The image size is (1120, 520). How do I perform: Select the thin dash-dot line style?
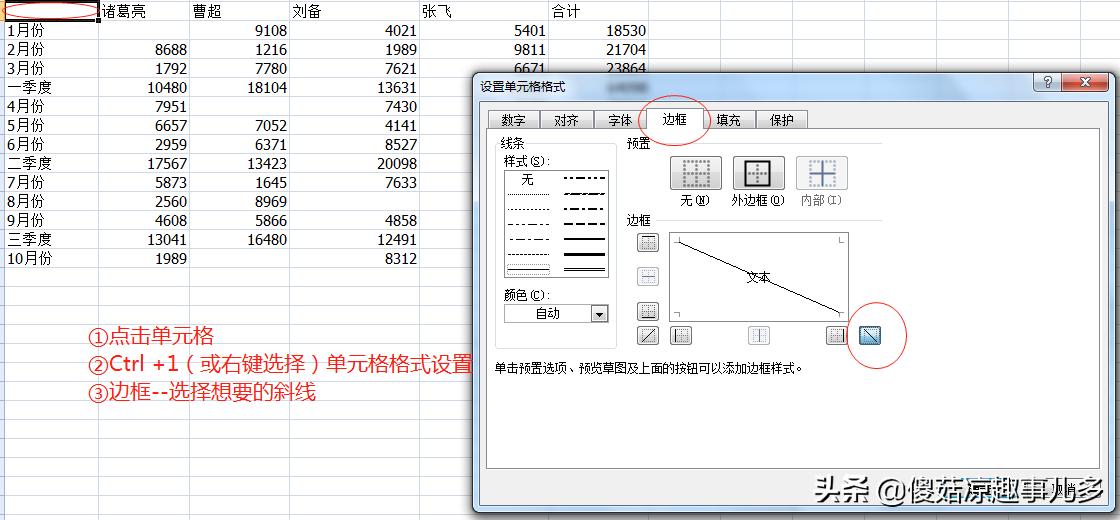click(x=528, y=239)
